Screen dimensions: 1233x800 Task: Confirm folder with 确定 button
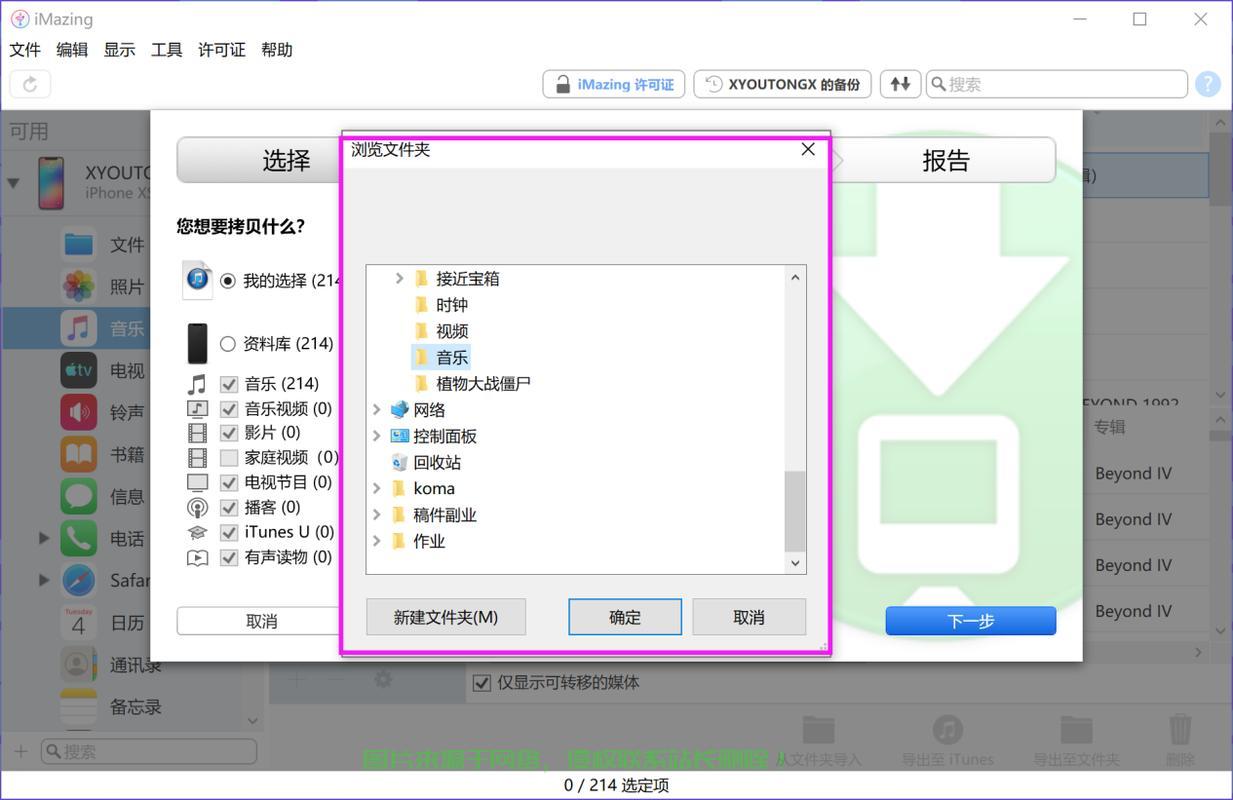pyautogui.click(x=625, y=617)
